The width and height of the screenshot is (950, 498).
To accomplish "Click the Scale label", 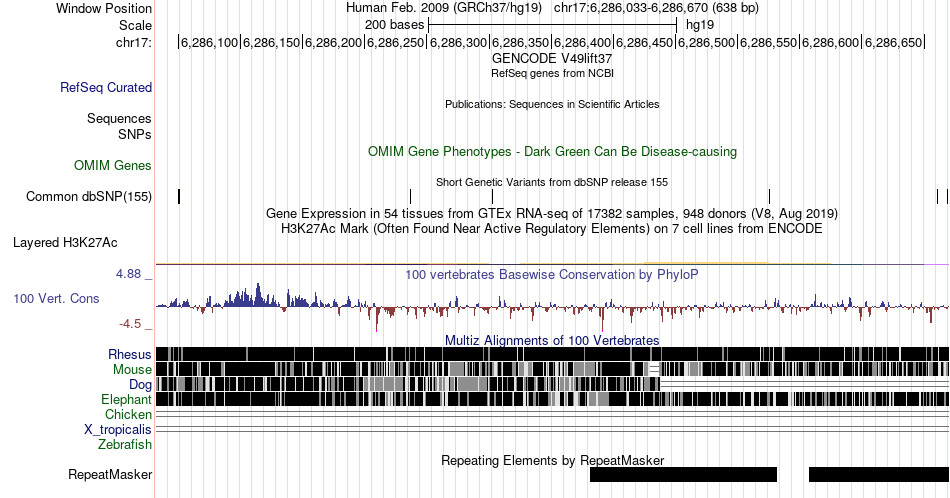I will click(x=135, y=25).
